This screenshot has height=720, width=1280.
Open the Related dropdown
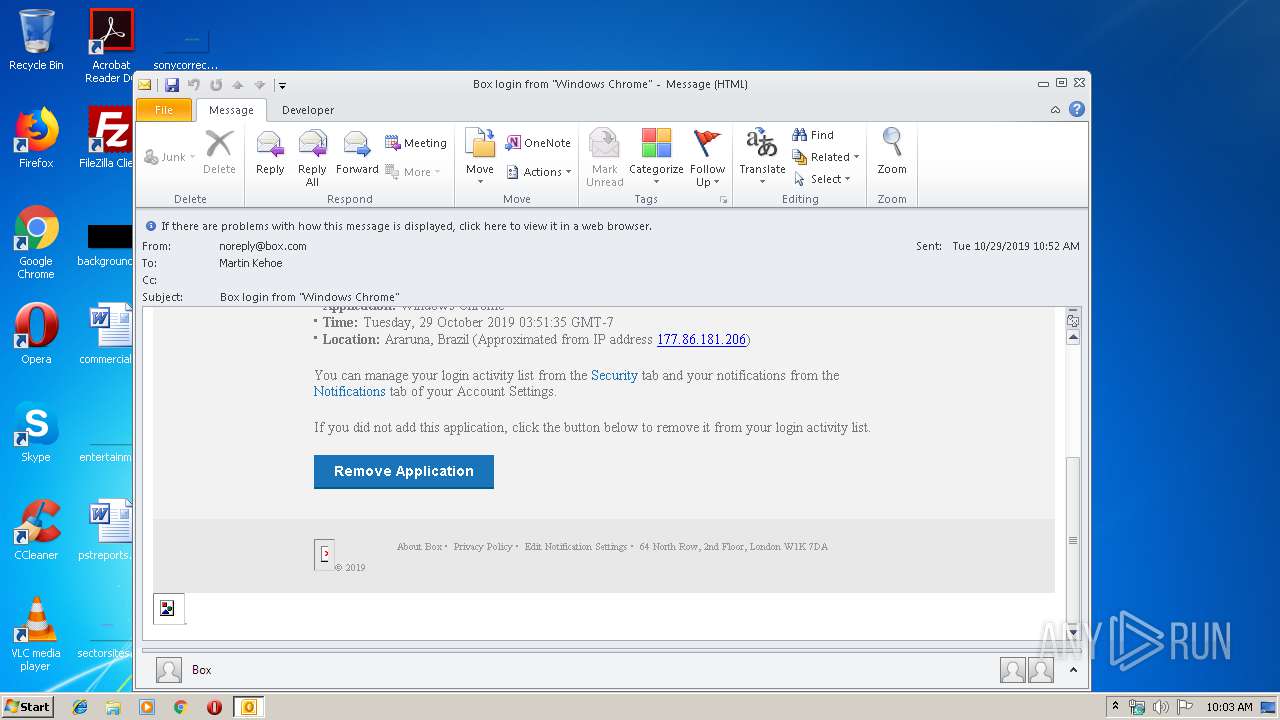point(826,157)
